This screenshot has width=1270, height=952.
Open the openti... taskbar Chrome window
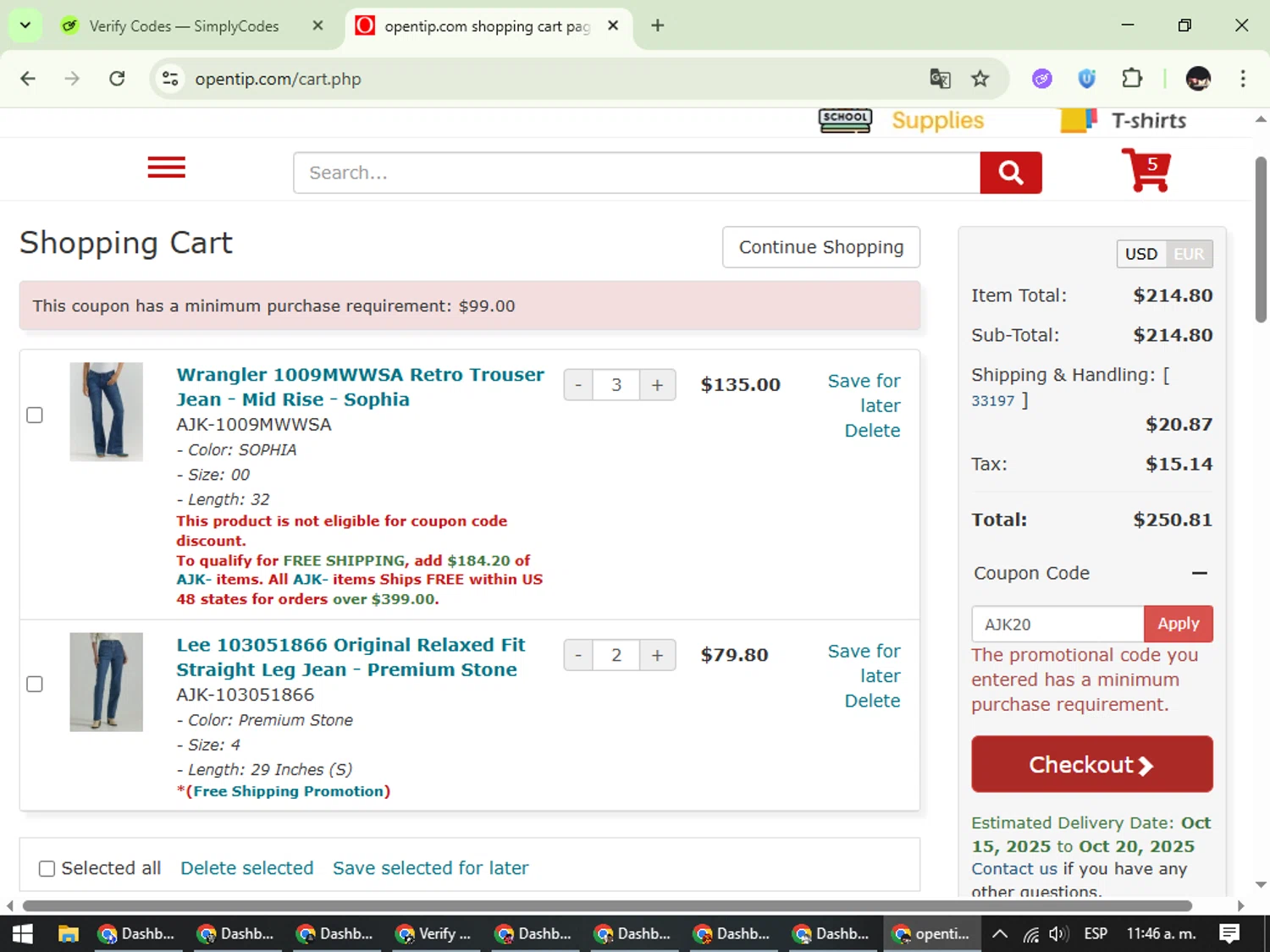930,933
